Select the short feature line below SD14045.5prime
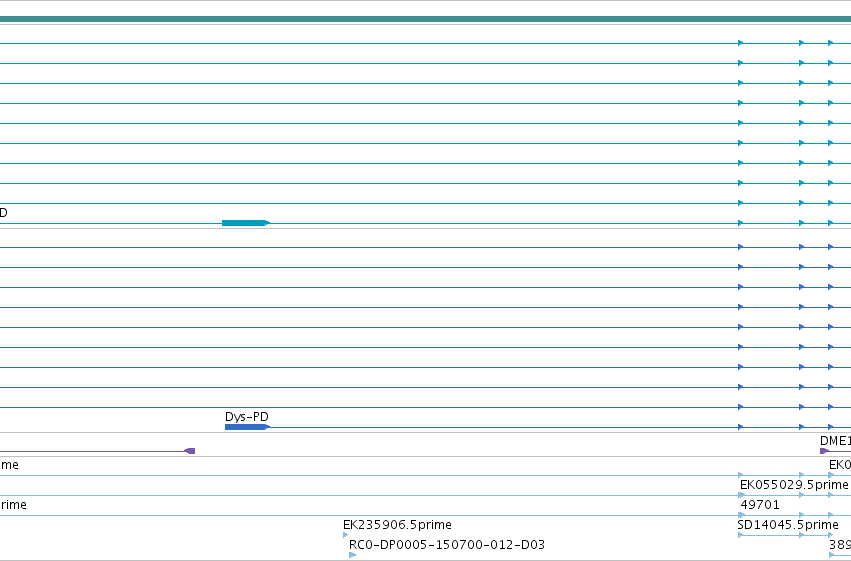This screenshot has height=561, width=851. click(785, 535)
